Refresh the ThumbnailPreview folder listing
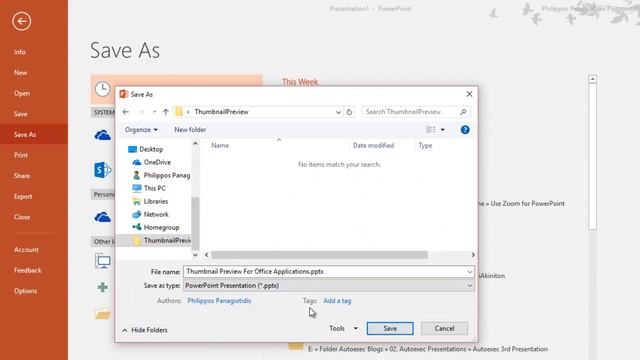The height and width of the screenshot is (360, 640). [x=349, y=112]
